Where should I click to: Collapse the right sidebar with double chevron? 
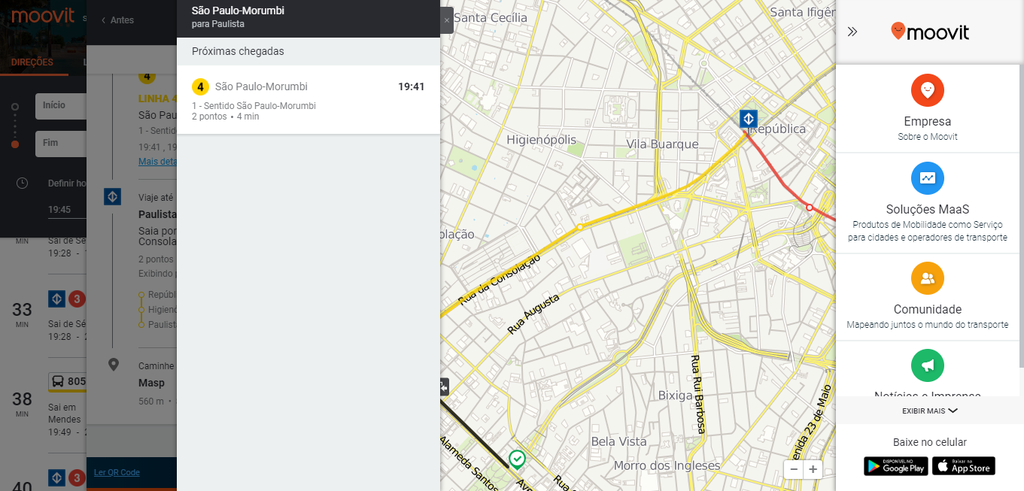pyautogui.click(x=852, y=31)
